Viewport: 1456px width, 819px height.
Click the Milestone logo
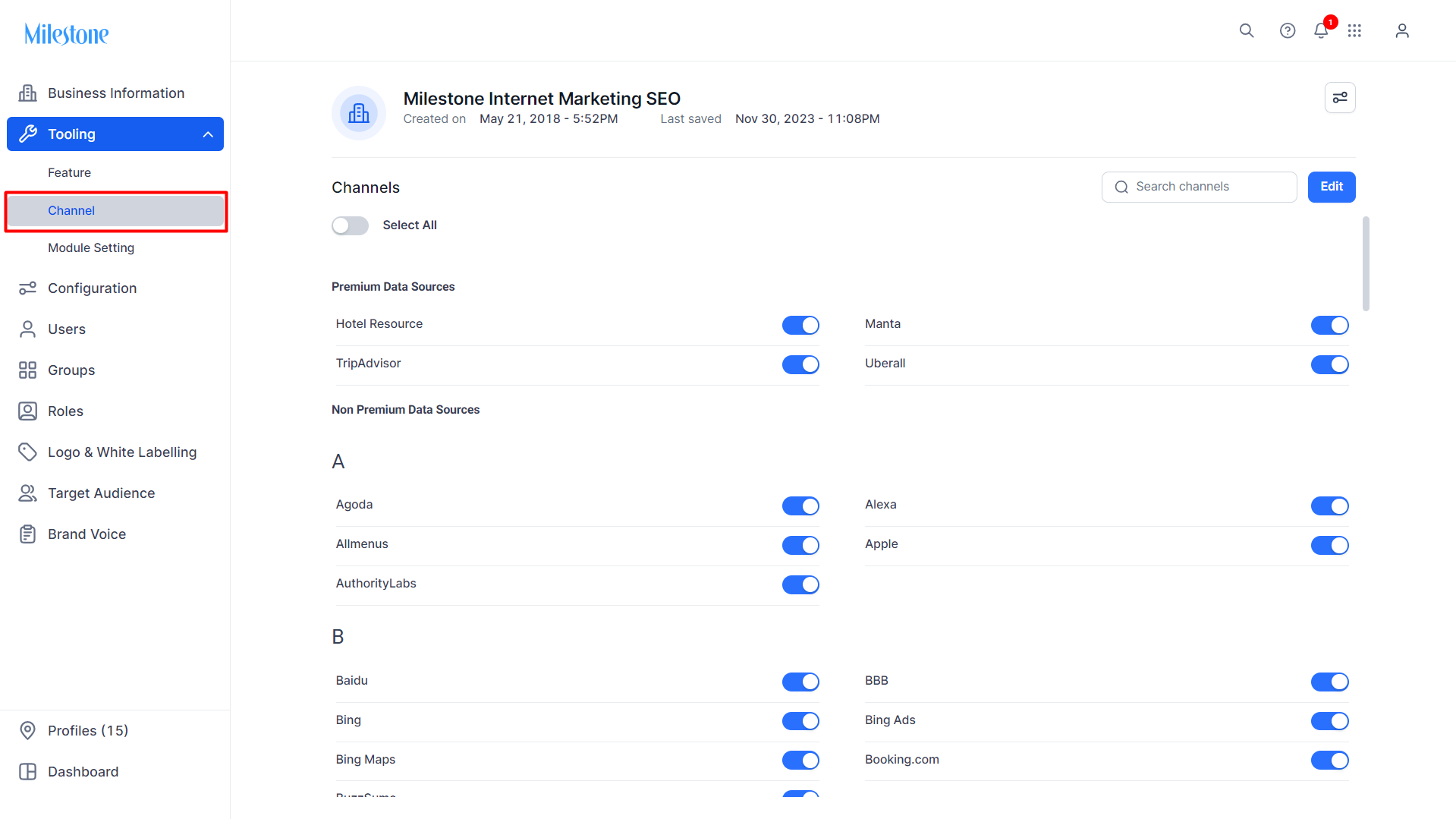pos(67,34)
